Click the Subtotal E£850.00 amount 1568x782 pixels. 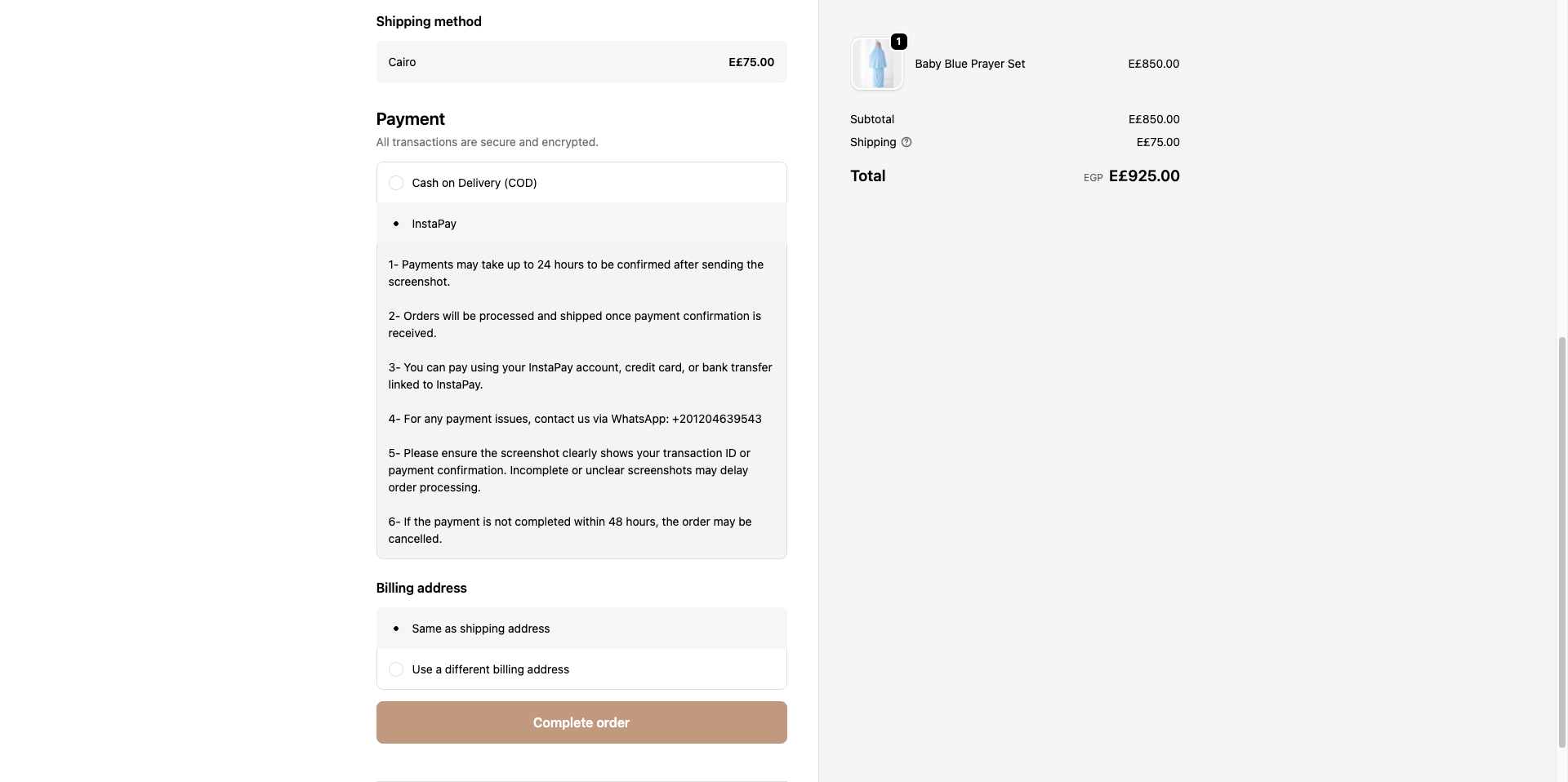[1154, 119]
